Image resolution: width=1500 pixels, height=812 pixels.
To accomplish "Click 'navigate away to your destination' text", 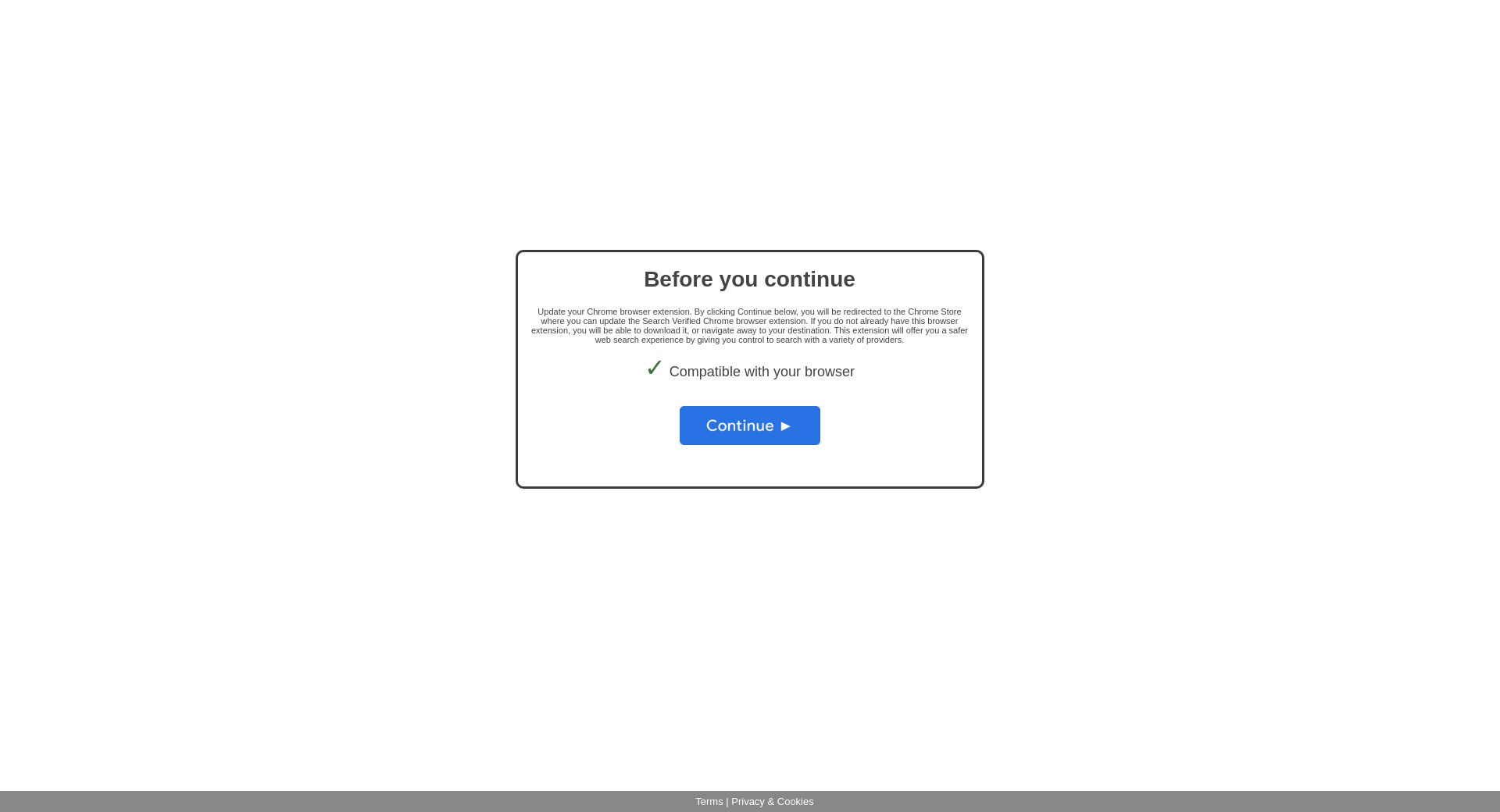I will pyautogui.click(x=765, y=330).
